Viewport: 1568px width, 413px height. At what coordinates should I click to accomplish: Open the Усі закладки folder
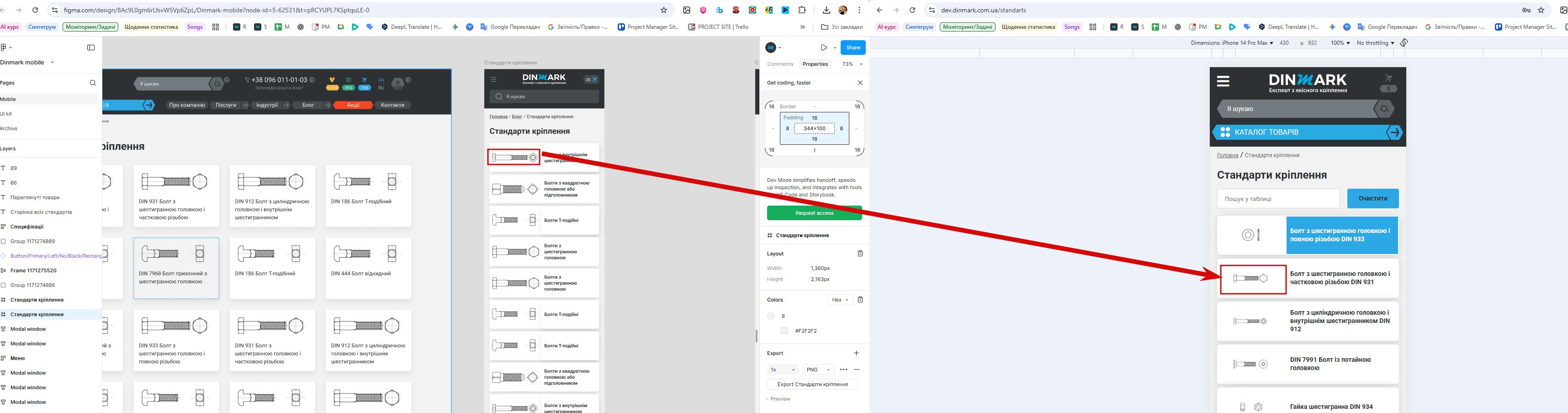(842, 27)
